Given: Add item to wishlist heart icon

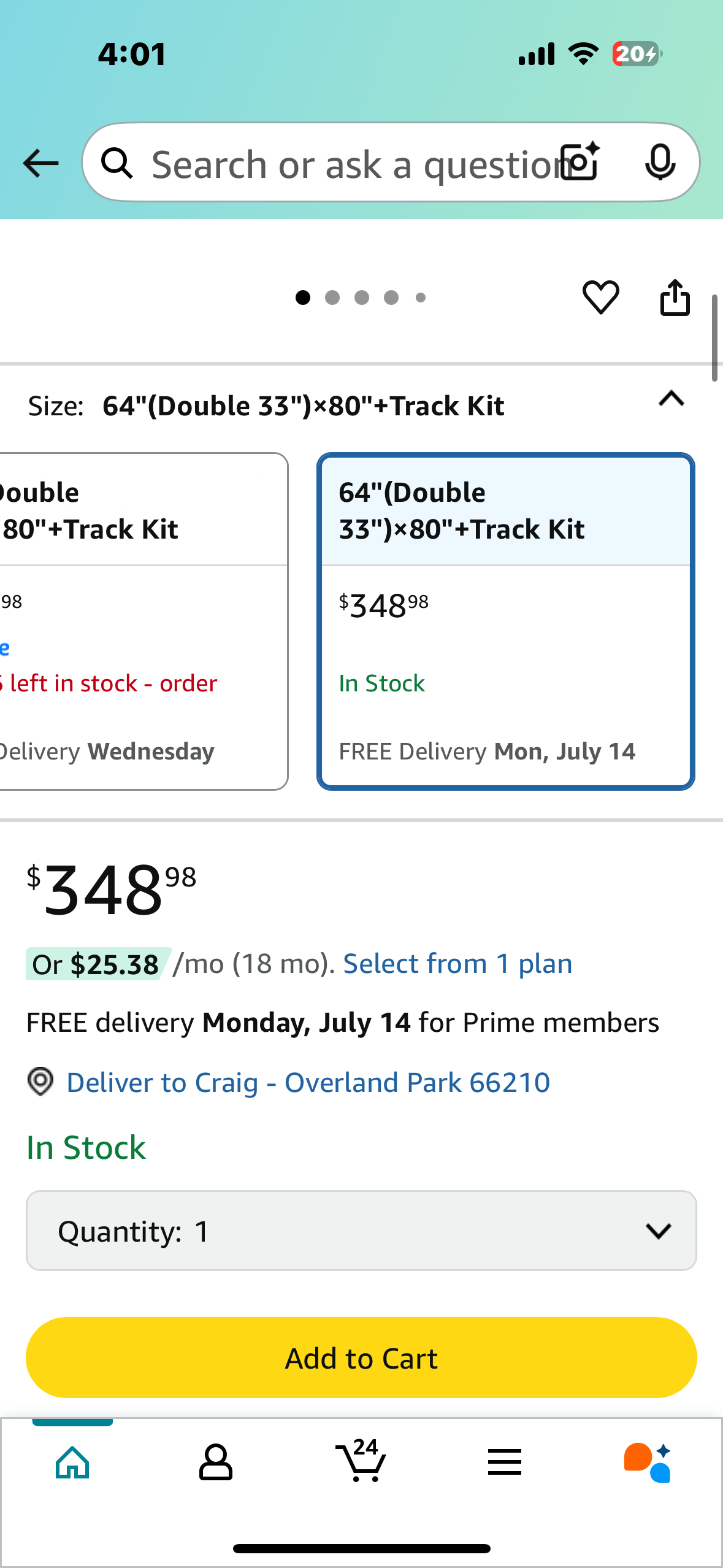Looking at the screenshot, I should click(600, 298).
